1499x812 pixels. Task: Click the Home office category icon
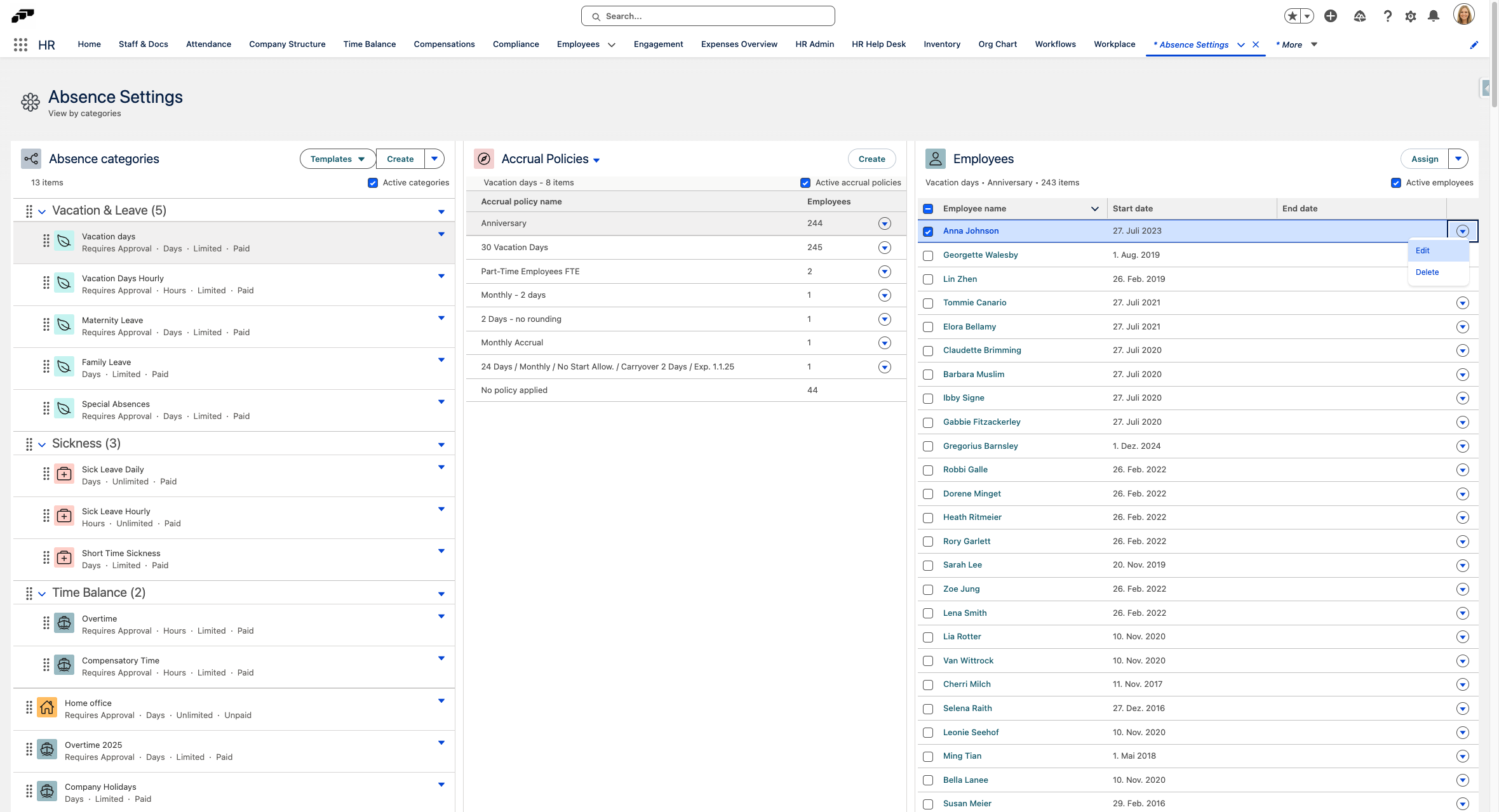(47, 707)
